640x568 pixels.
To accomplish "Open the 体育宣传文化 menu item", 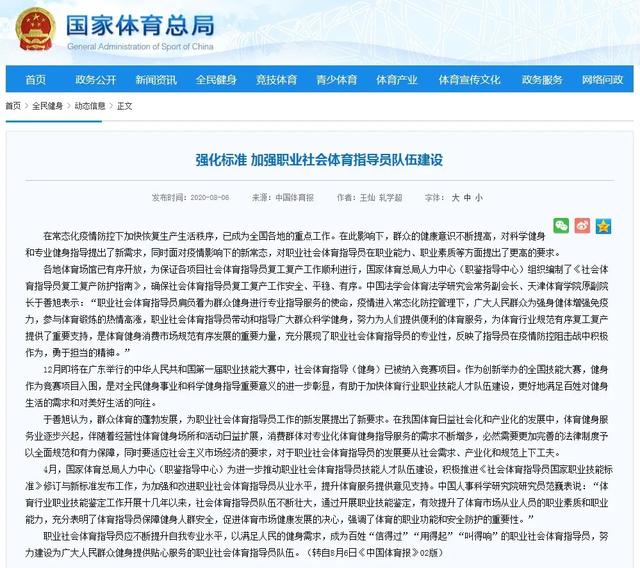I will (x=469, y=79).
